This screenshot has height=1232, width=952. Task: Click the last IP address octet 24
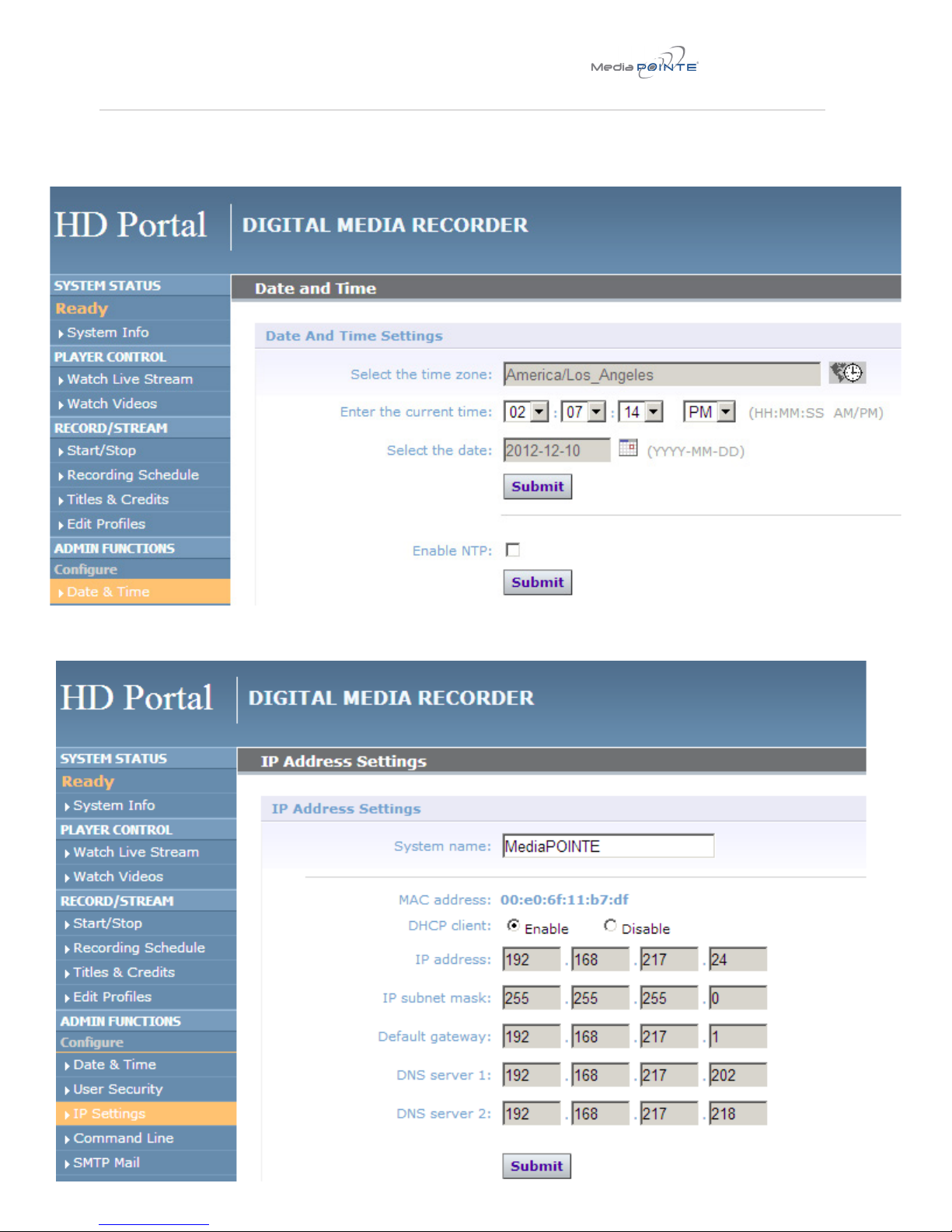(738, 959)
